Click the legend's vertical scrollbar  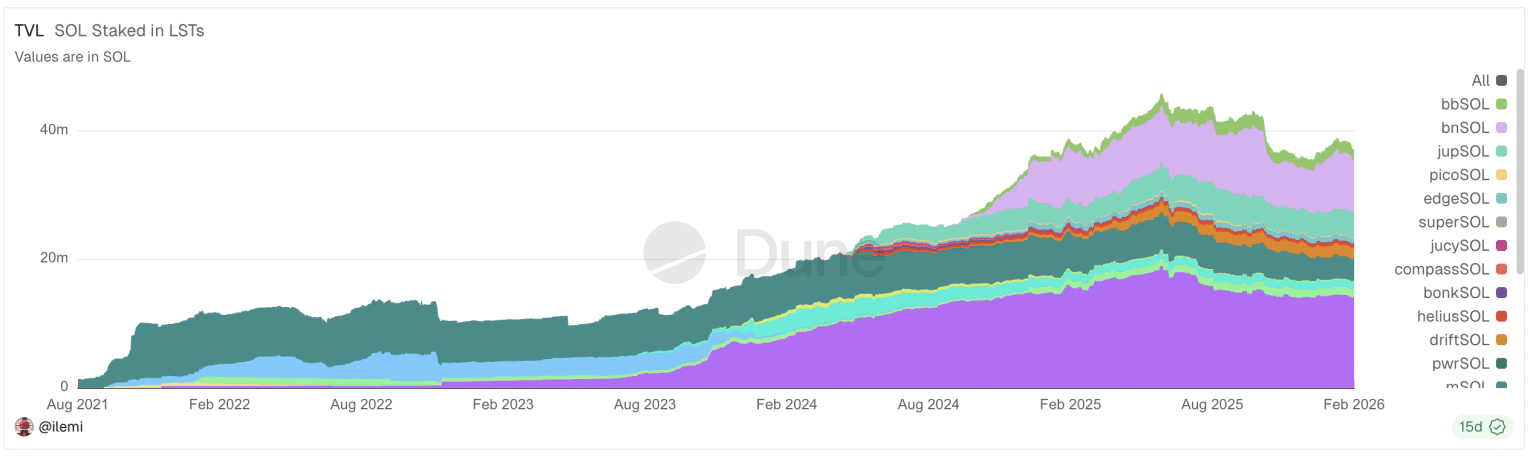point(1521,170)
